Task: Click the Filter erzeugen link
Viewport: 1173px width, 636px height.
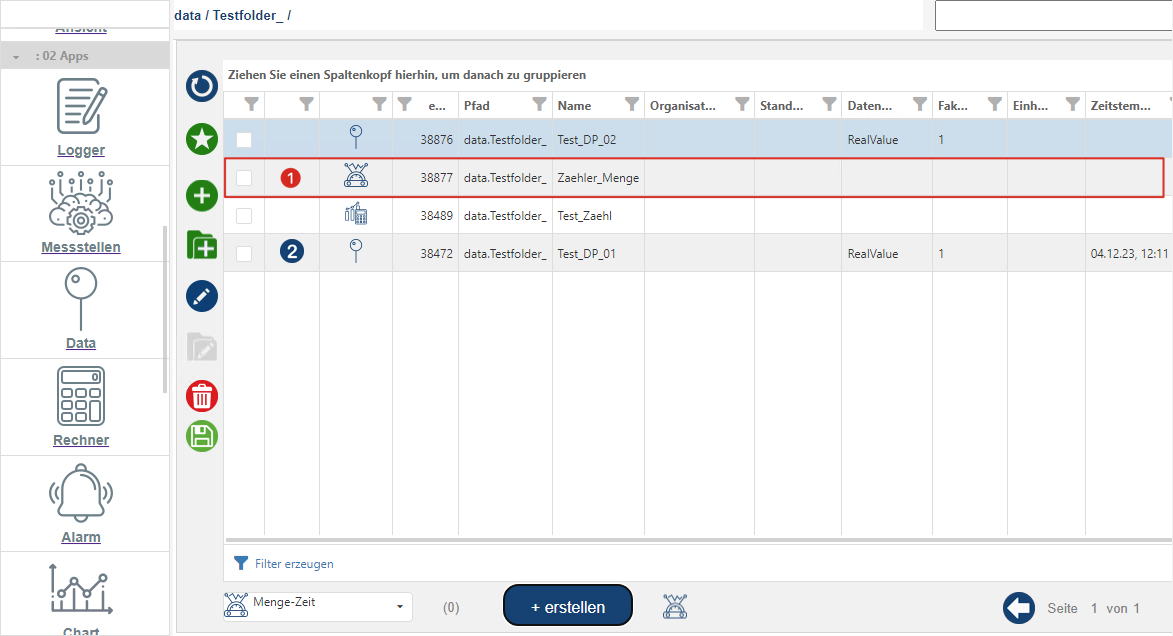Action: pos(294,564)
